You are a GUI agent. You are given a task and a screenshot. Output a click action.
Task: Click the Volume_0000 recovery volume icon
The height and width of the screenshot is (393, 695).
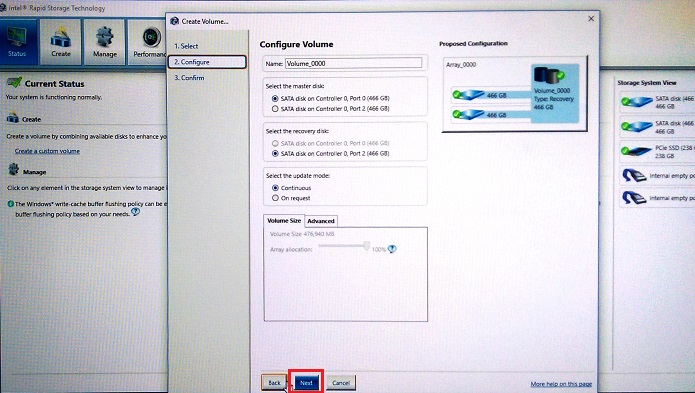548,75
